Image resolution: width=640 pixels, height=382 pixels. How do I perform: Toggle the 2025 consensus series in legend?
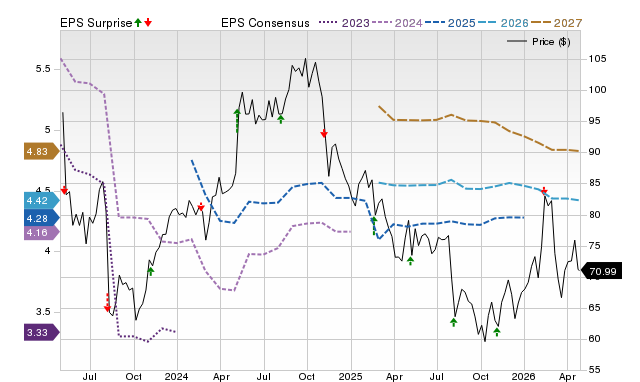click(450, 23)
